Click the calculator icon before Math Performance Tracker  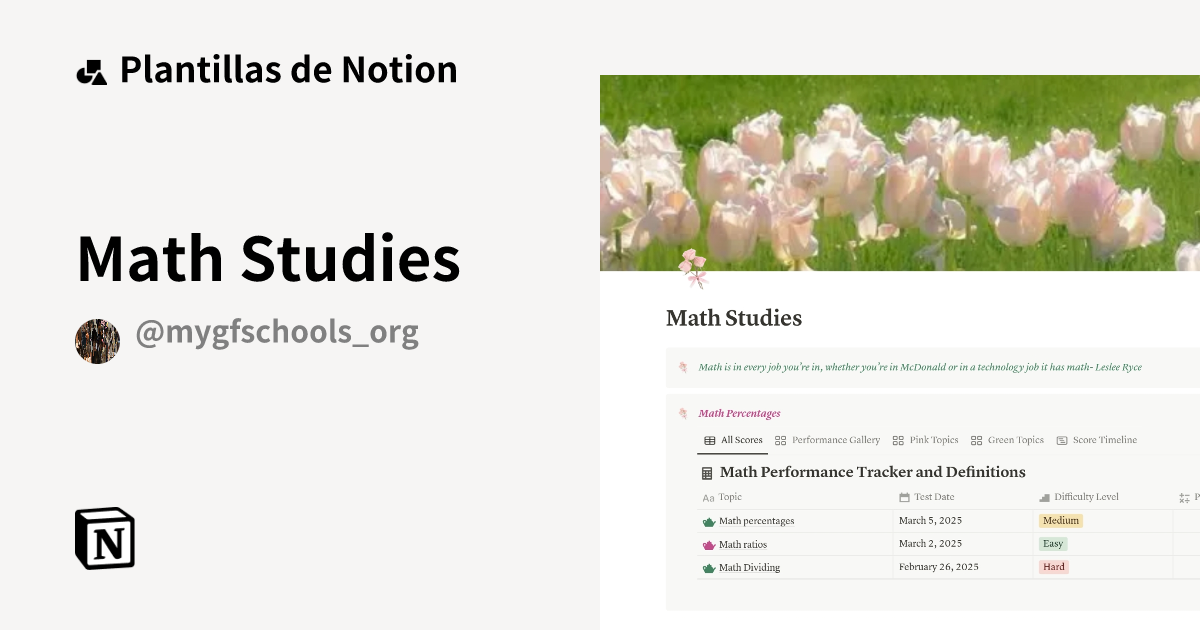(706, 471)
